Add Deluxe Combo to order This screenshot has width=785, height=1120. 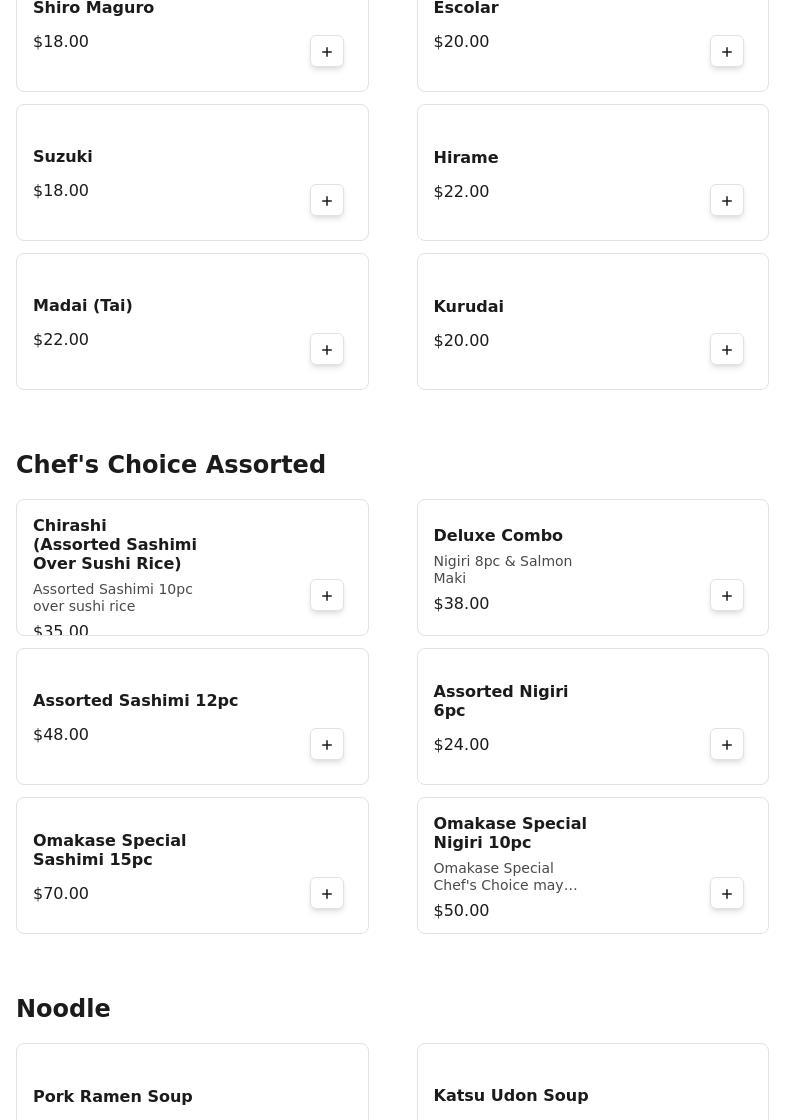tap(727, 596)
